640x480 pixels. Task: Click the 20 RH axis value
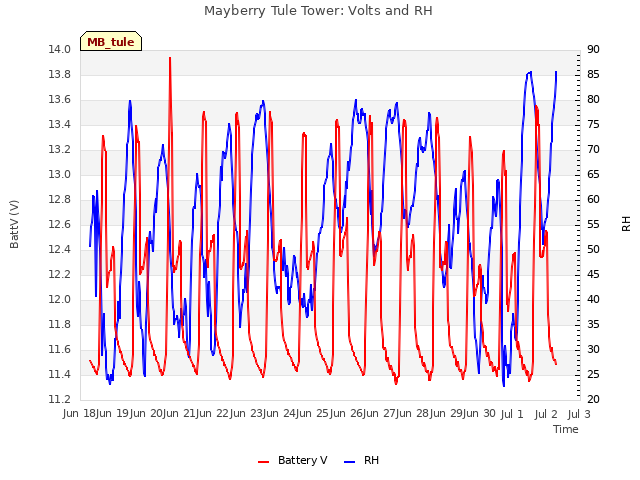(593, 399)
